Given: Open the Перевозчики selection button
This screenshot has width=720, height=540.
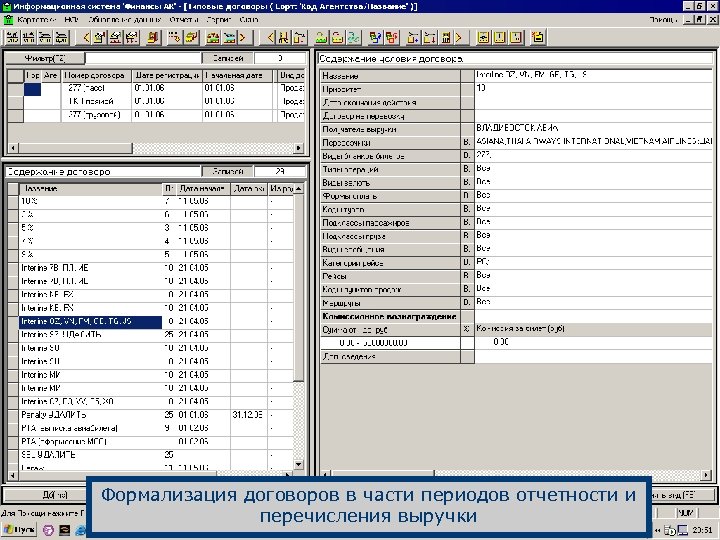Looking at the screenshot, I should pyautogui.click(x=467, y=142).
